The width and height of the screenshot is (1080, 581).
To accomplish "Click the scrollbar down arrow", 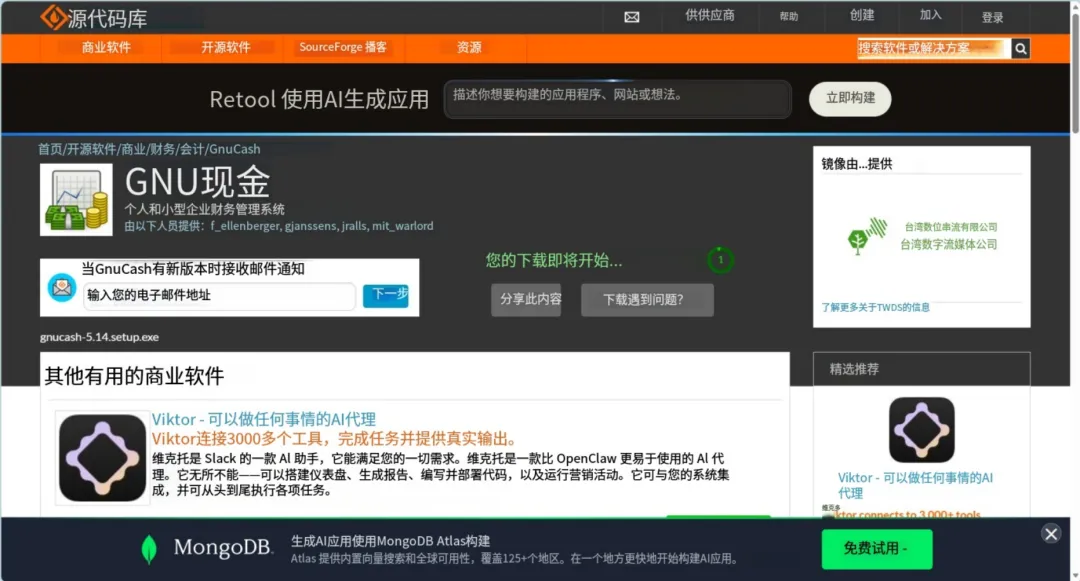I will click(x=1074, y=575).
